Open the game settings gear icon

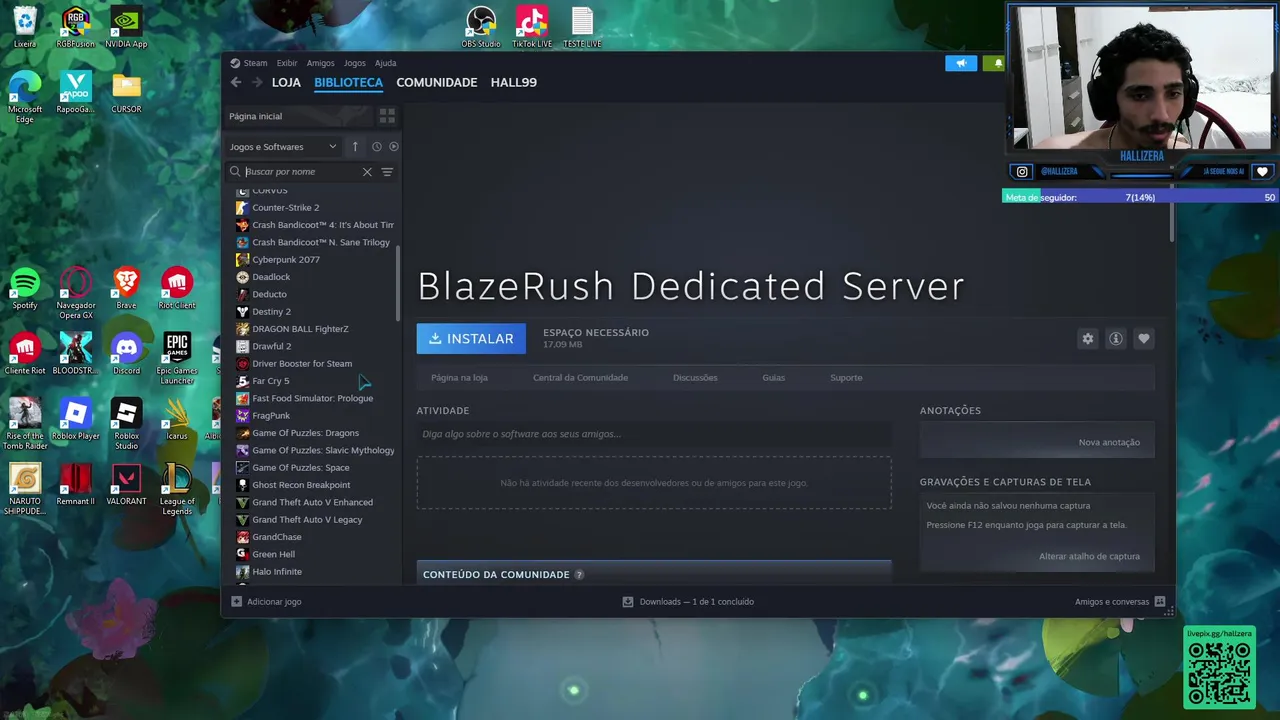[1088, 339]
